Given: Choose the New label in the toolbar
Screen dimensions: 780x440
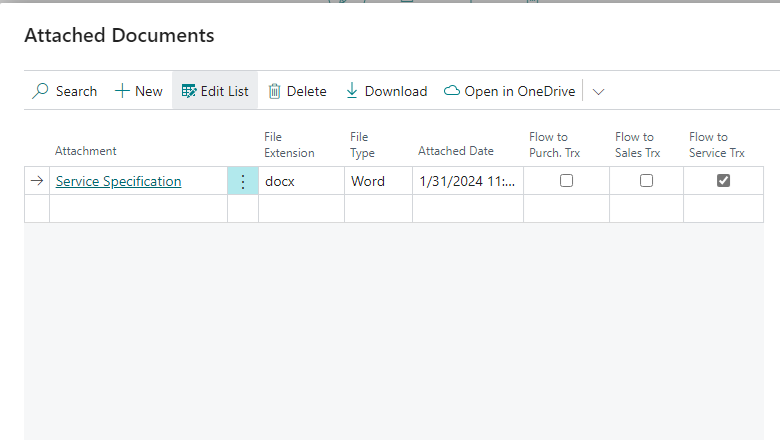Looking at the screenshot, I should pos(149,91).
